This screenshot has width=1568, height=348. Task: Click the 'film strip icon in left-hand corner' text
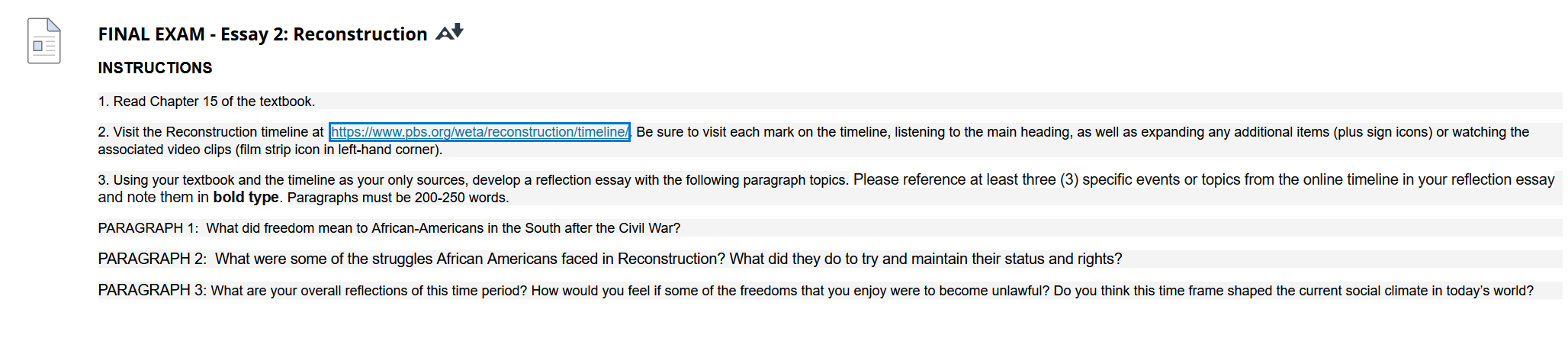[338, 150]
